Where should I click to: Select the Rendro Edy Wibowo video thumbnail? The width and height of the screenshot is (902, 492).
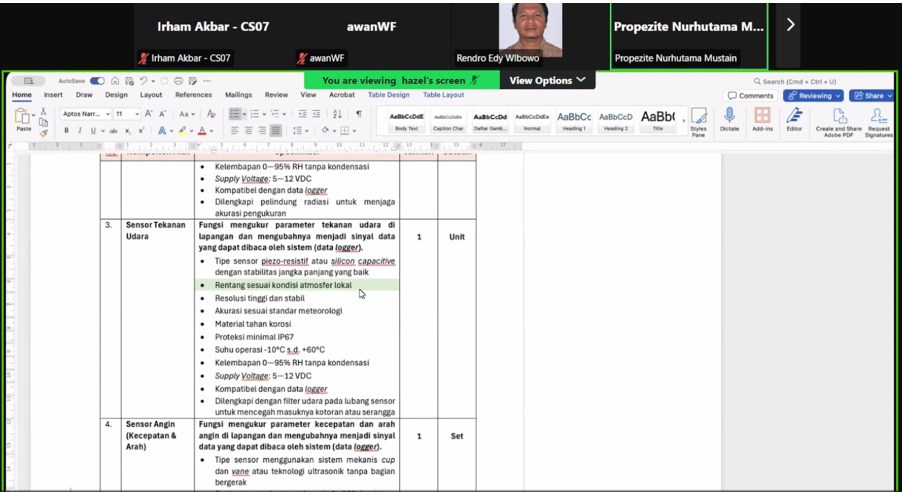click(532, 36)
